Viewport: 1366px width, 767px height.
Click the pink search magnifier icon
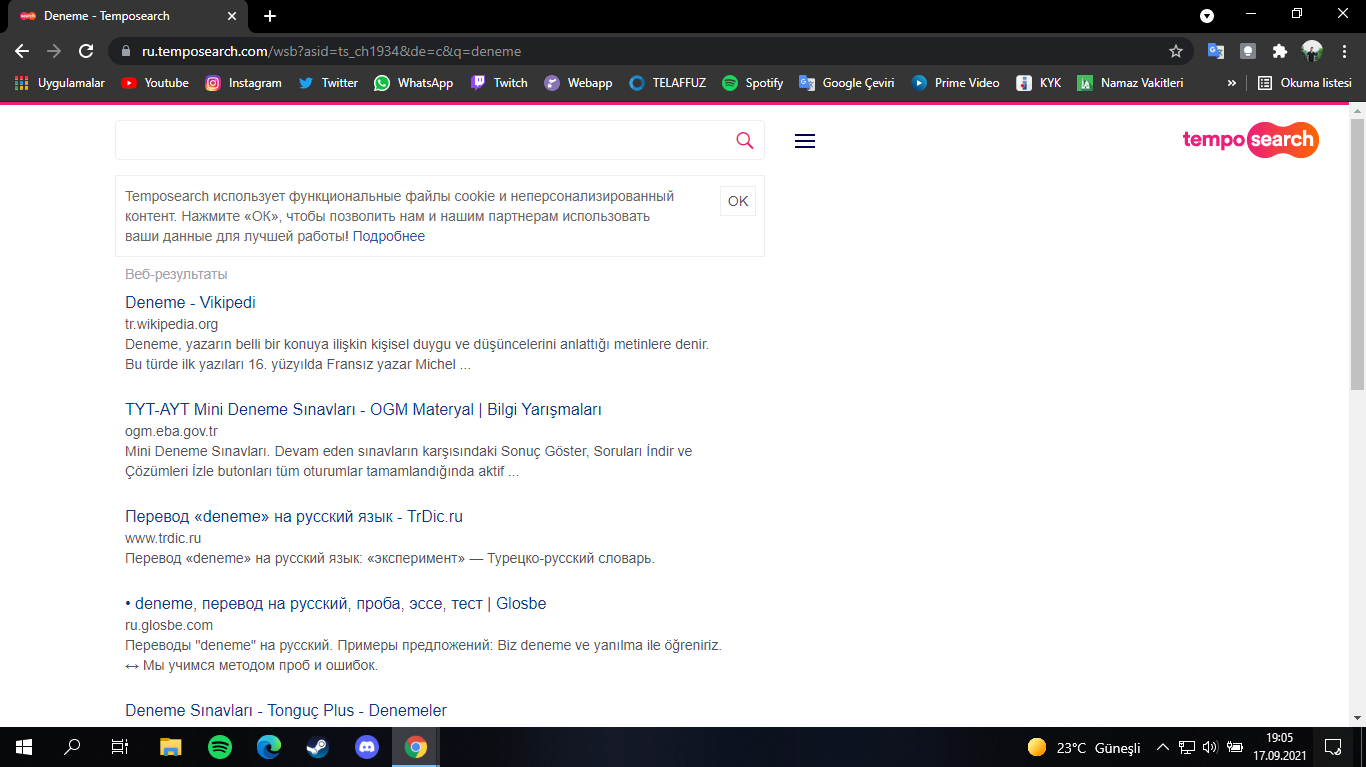tap(744, 141)
